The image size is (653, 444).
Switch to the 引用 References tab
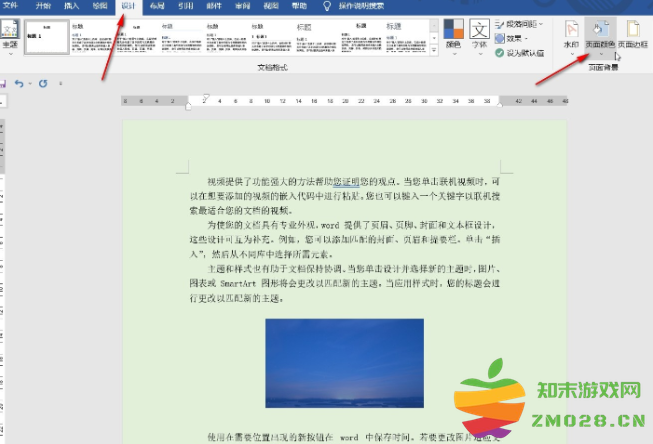pyautogui.click(x=185, y=6)
